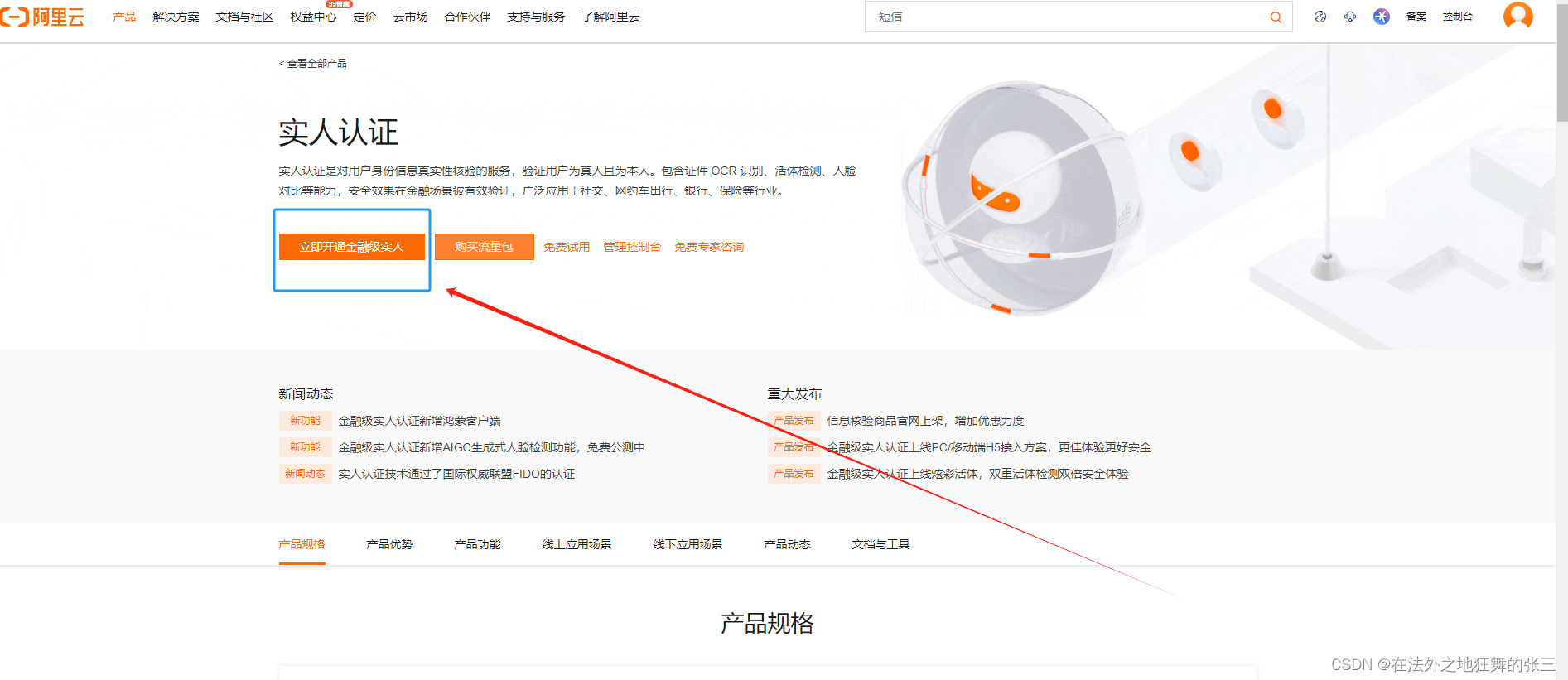The width and height of the screenshot is (1568, 680).
Task: Switch to the 线上应用场景 tab
Action: (x=577, y=544)
